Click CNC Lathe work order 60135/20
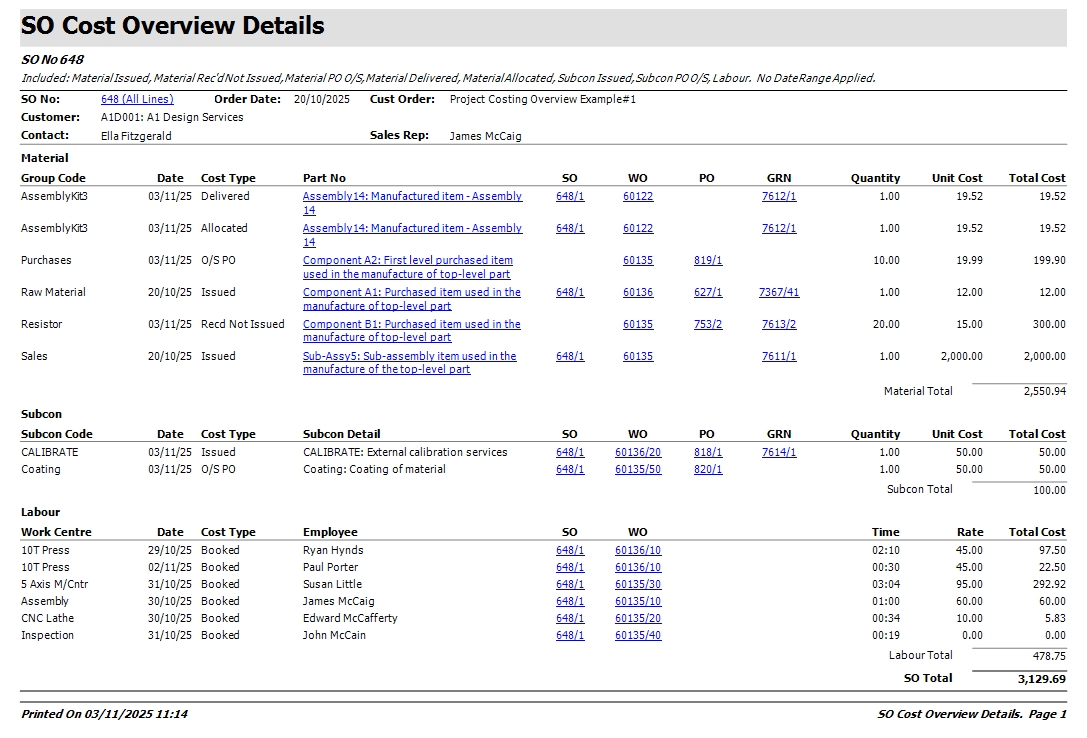Screen dimensions: 1087x738 pyautogui.click(x=638, y=619)
